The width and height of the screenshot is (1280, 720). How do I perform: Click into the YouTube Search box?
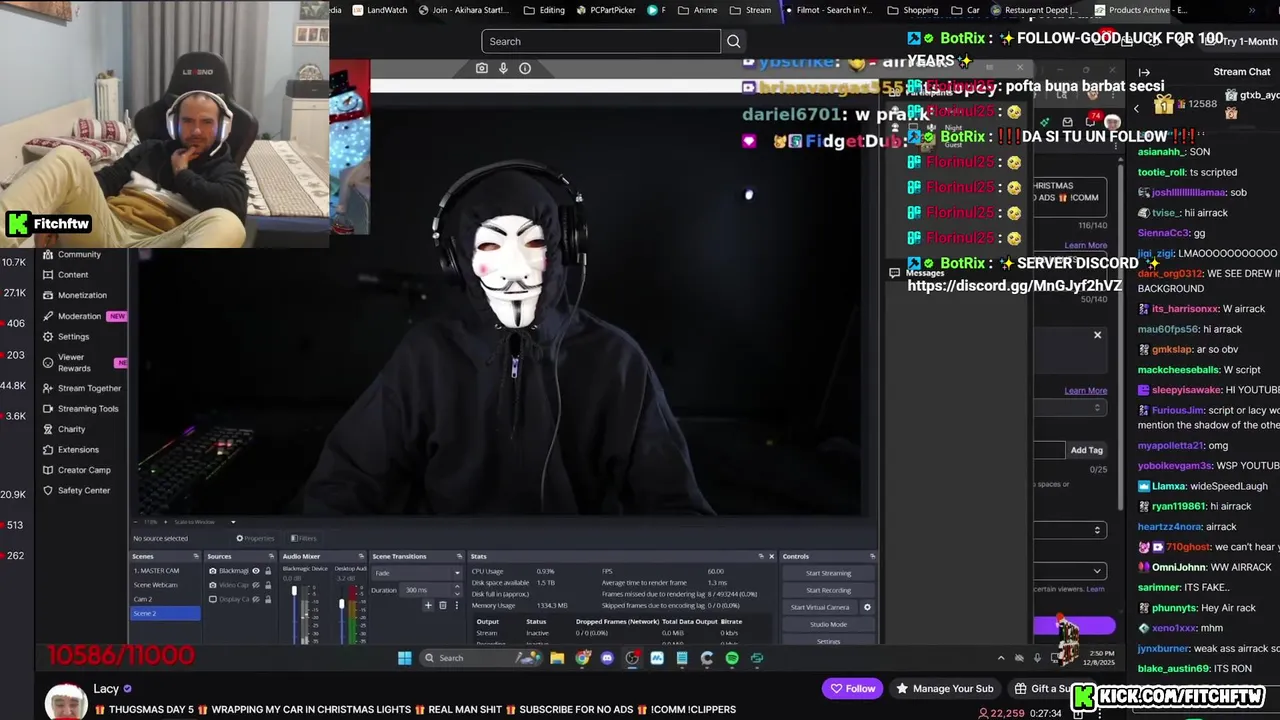(x=601, y=41)
